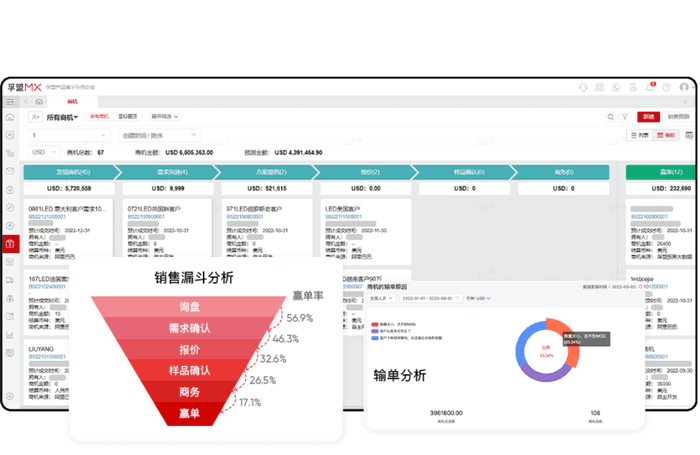
Task: Open the open-book icon in sidebar
Action: point(10,317)
